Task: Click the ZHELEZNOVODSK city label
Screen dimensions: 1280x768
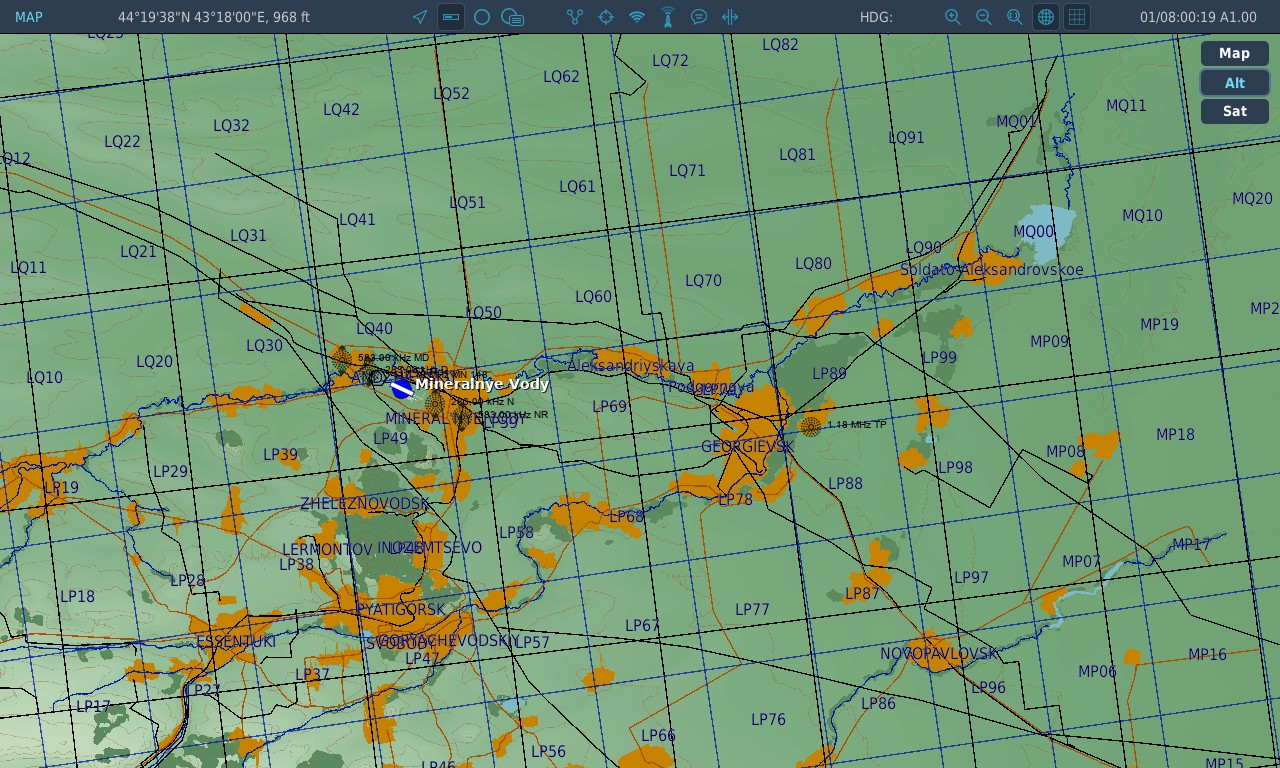Action: point(365,504)
